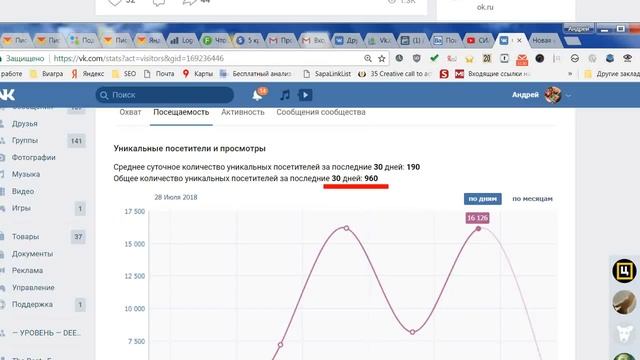Image resolution: width=640 pixels, height=360 pixels.
Task: Open the VK video icon in header
Action: coord(305,95)
